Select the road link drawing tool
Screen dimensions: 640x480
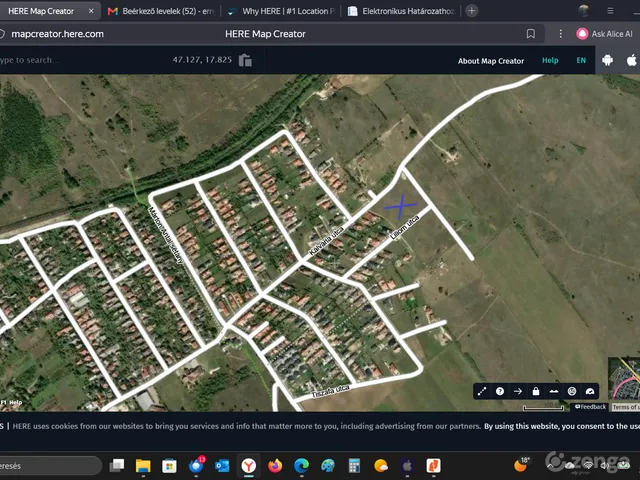coord(482,391)
